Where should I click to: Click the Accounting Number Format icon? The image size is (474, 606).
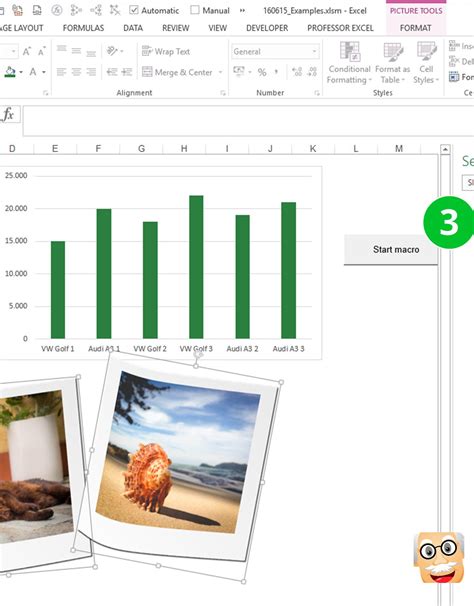pyautogui.click(x=239, y=71)
